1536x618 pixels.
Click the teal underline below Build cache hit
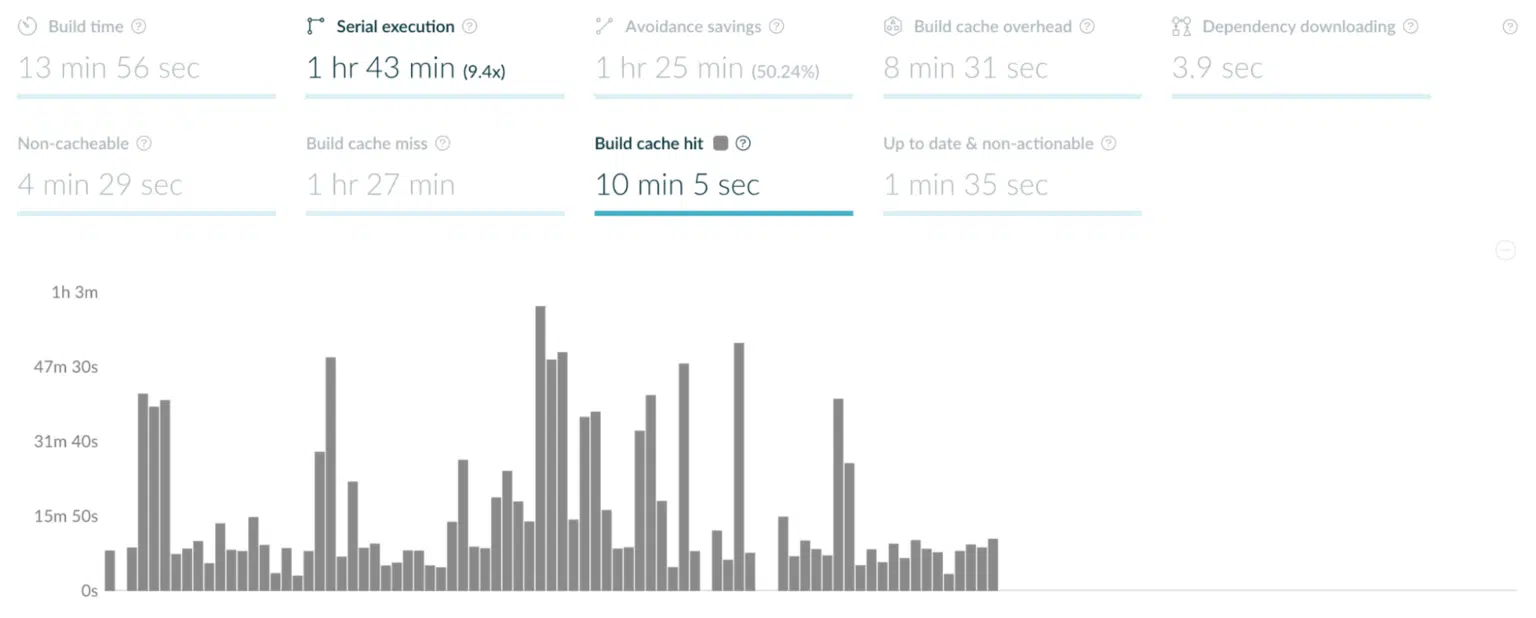(x=723, y=213)
